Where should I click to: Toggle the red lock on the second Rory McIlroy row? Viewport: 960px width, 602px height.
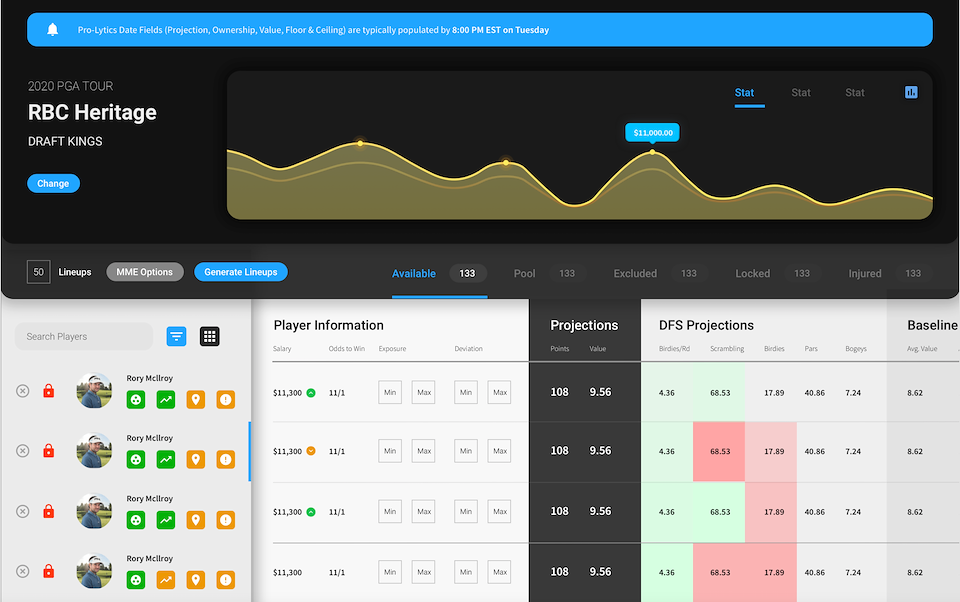pyautogui.click(x=48, y=451)
